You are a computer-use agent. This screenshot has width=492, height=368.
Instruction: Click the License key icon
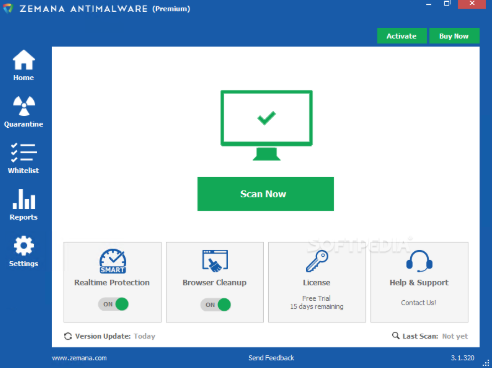point(317,261)
